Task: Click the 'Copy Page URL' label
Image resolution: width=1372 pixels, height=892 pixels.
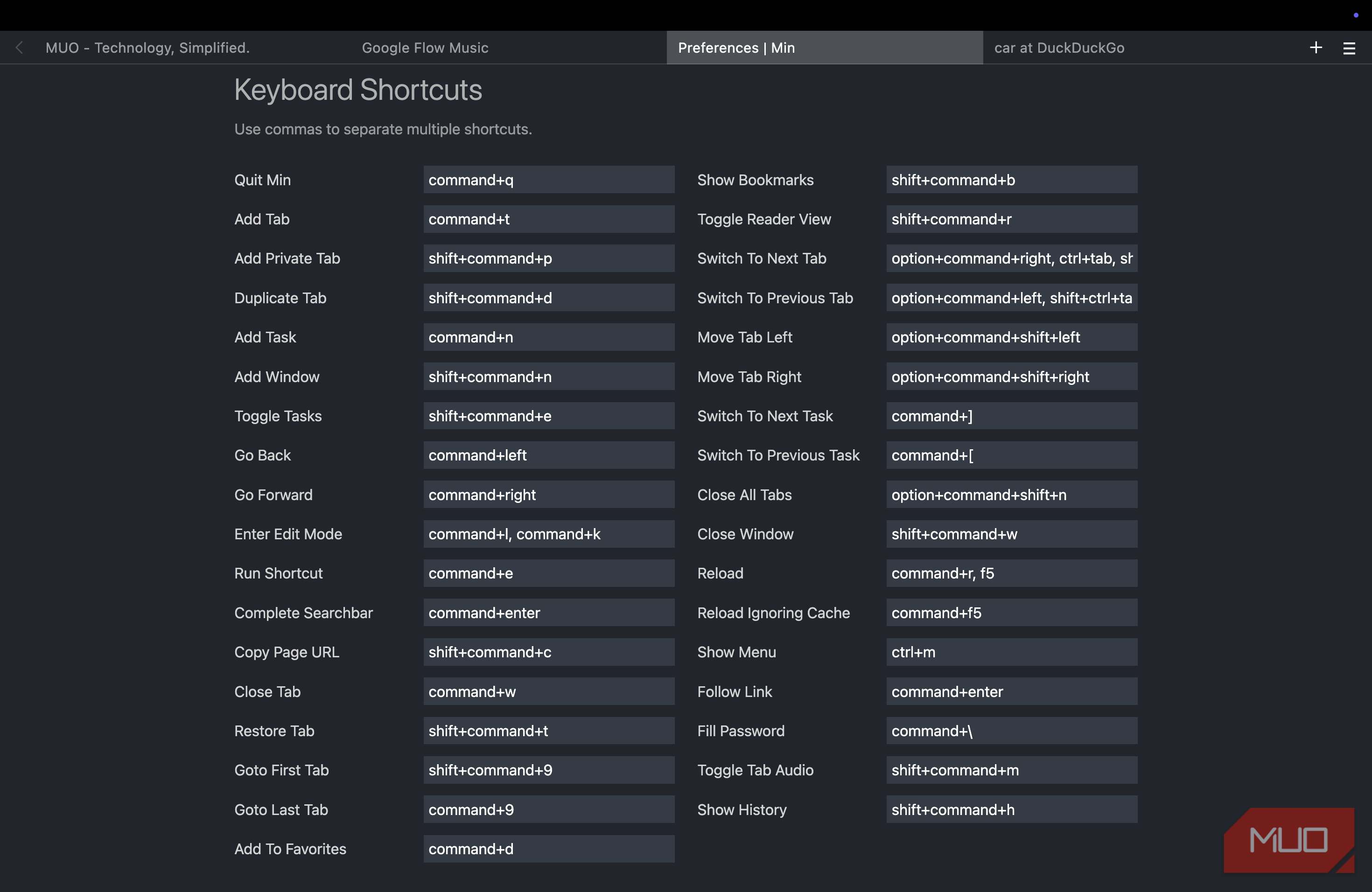Action: (287, 652)
